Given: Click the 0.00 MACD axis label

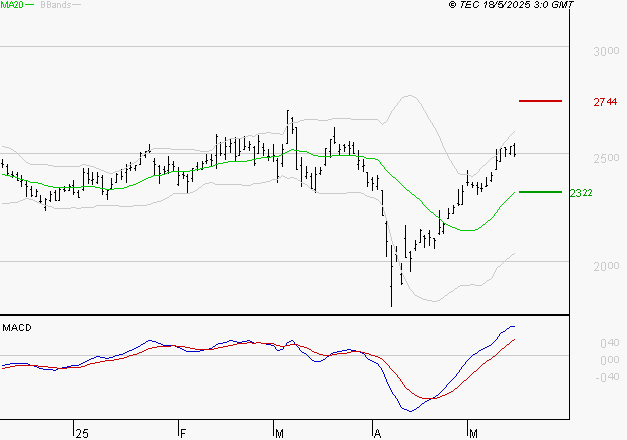Looking at the screenshot, I should 610,360.
